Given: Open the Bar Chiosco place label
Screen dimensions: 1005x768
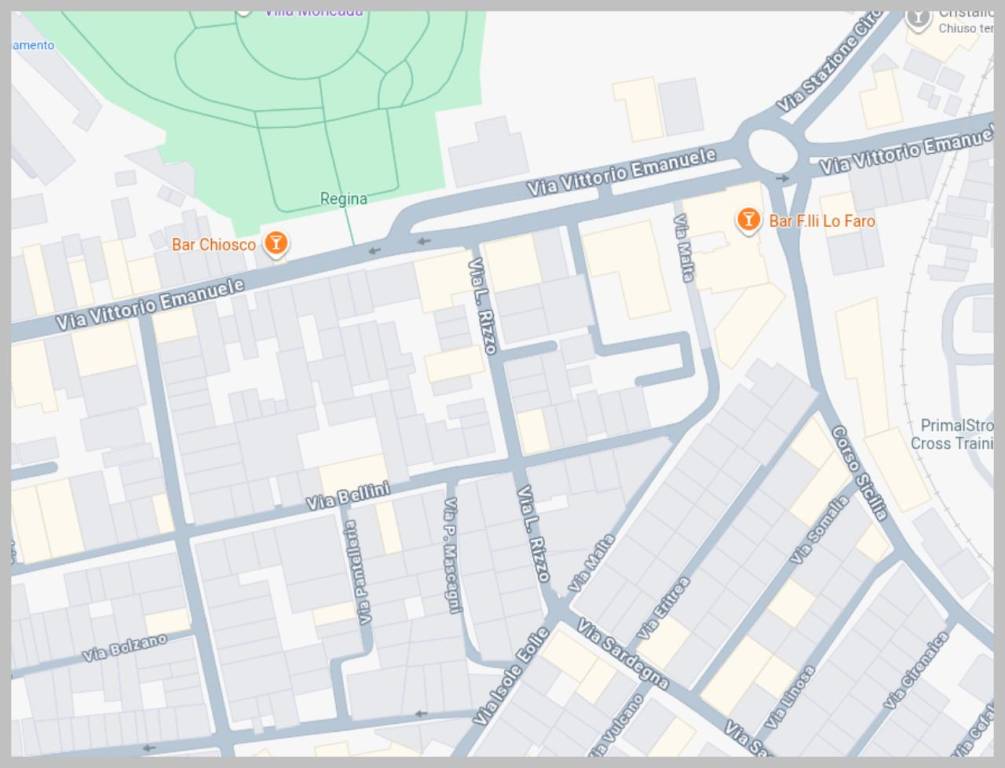Looking at the screenshot, I should coord(214,244).
